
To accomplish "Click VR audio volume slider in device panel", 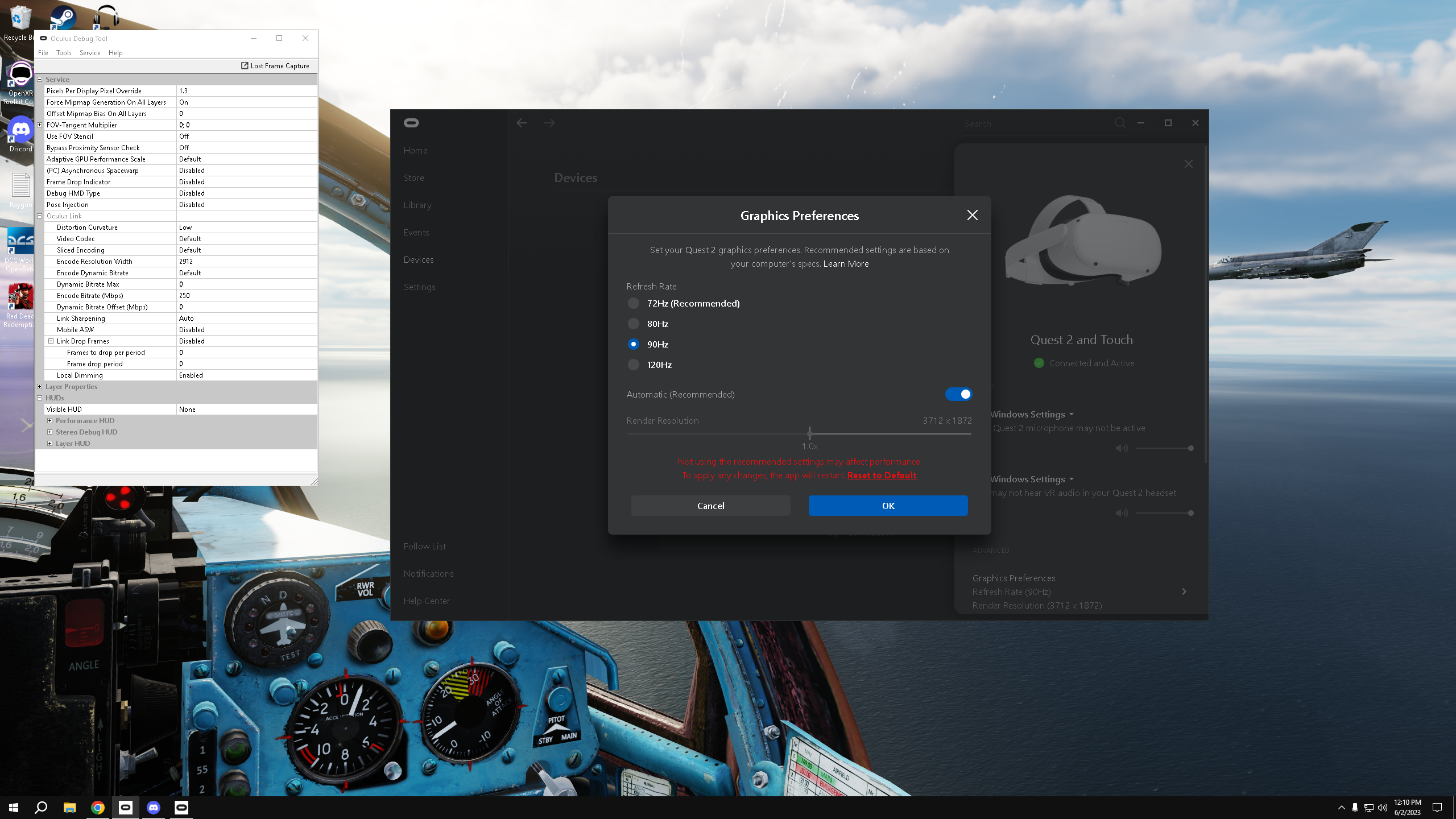I will [x=1164, y=513].
